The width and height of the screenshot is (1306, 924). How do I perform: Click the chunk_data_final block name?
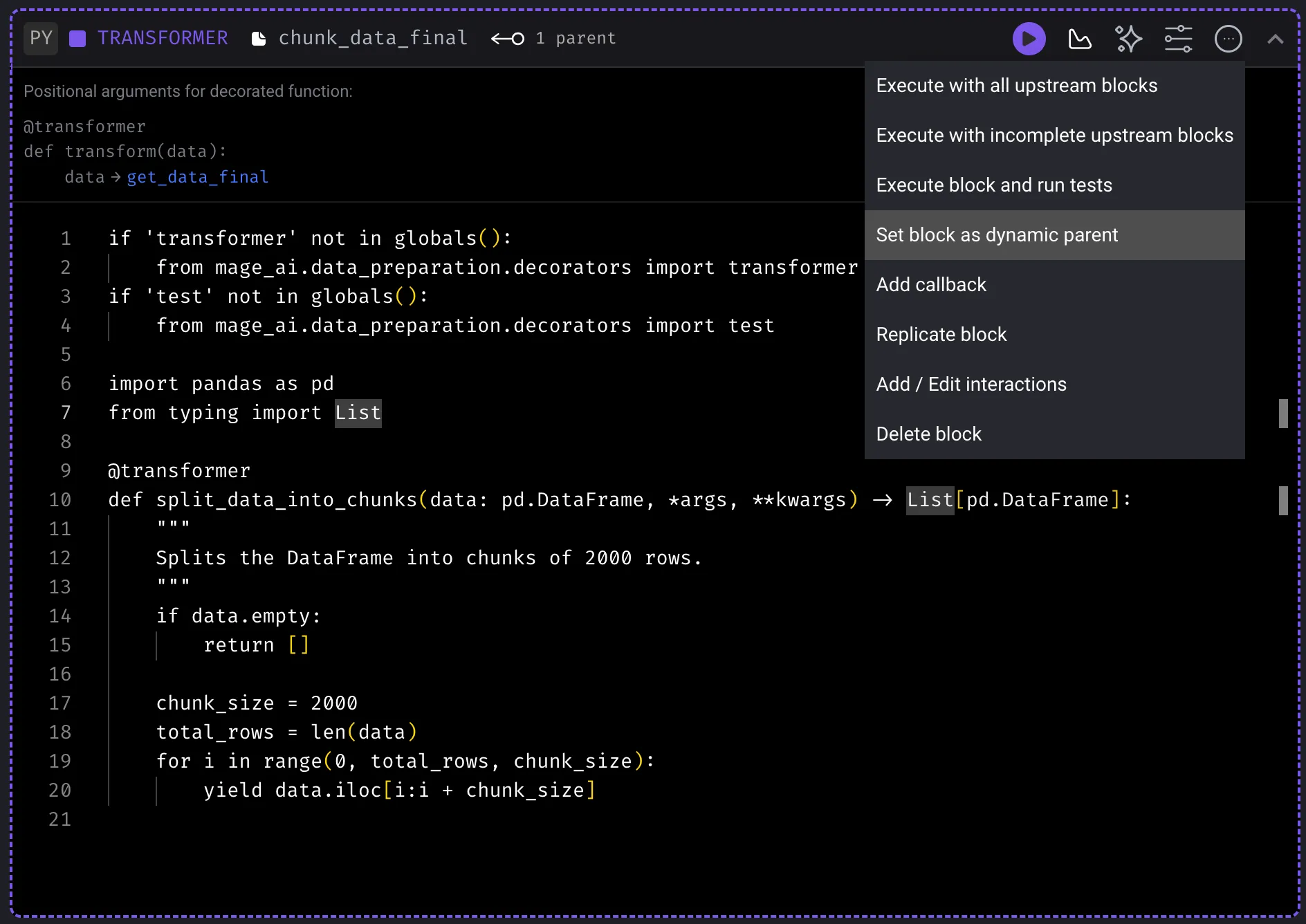[x=373, y=38]
